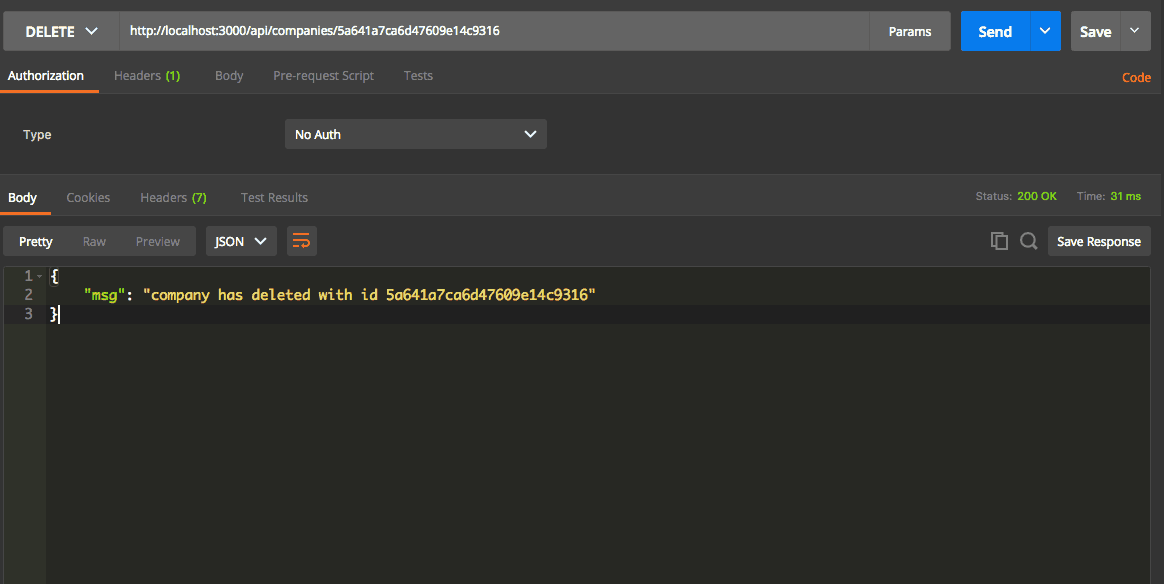Click line number 2 in the gutter

pyautogui.click(x=28, y=295)
